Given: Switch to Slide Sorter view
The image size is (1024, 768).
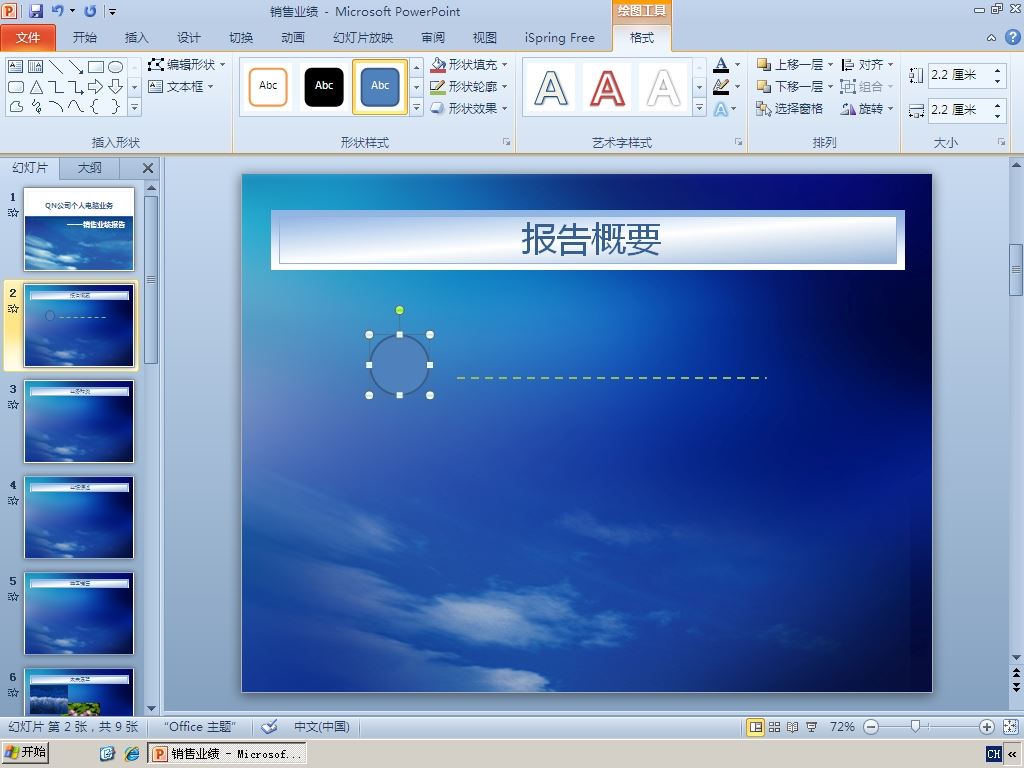Looking at the screenshot, I should point(774,726).
